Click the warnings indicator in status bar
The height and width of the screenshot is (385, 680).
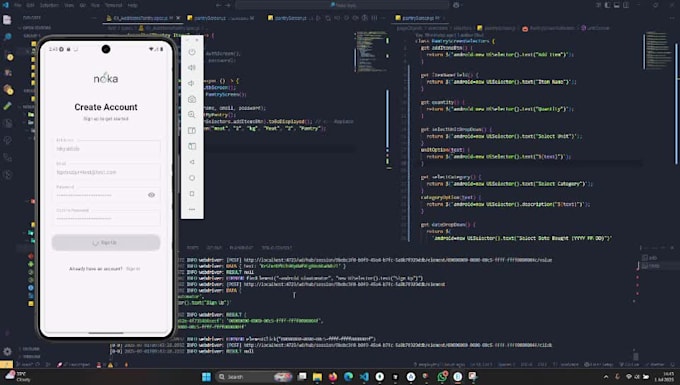(x=113, y=365)
